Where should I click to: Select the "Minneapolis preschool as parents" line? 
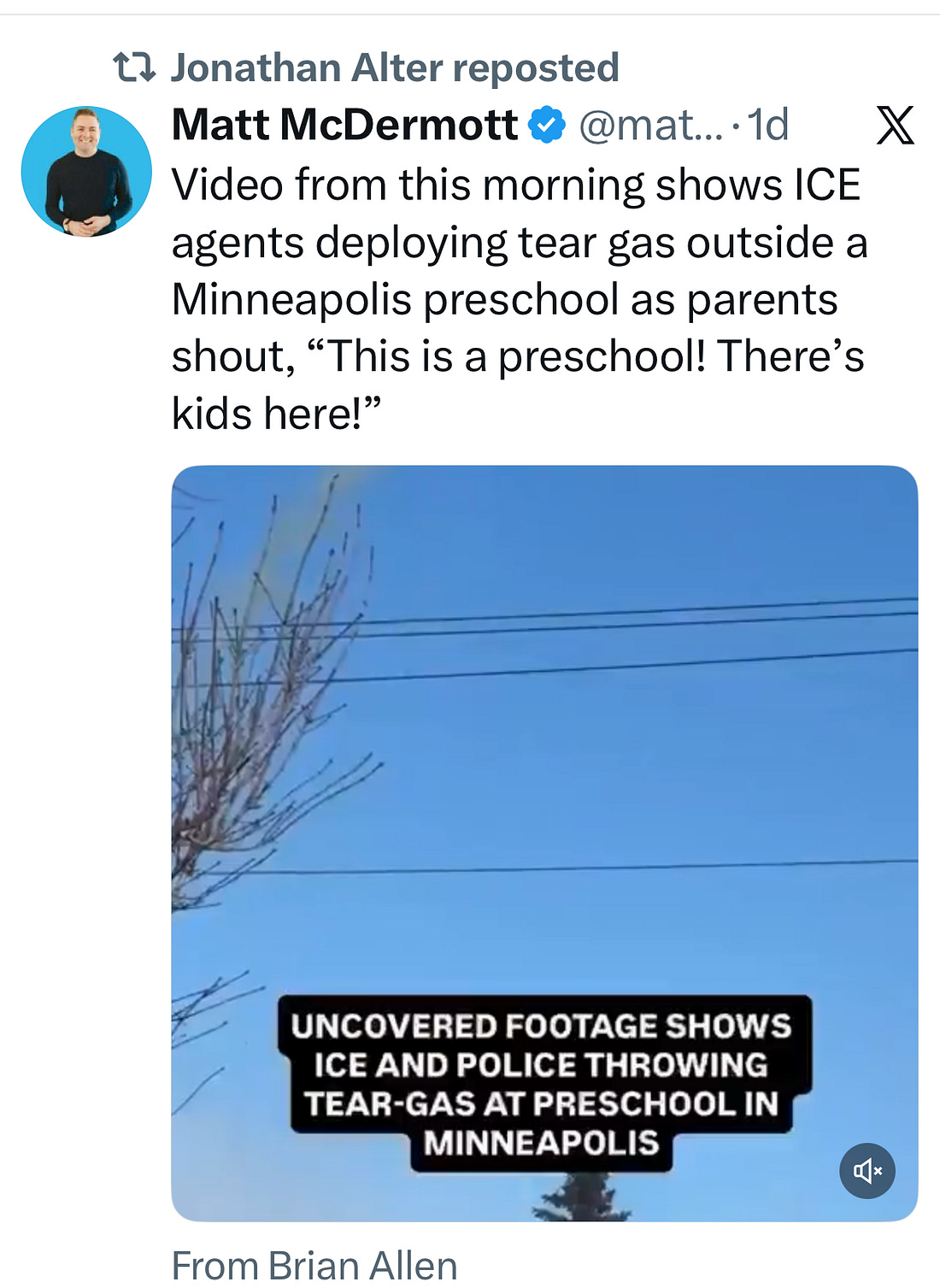pos(504,299)
